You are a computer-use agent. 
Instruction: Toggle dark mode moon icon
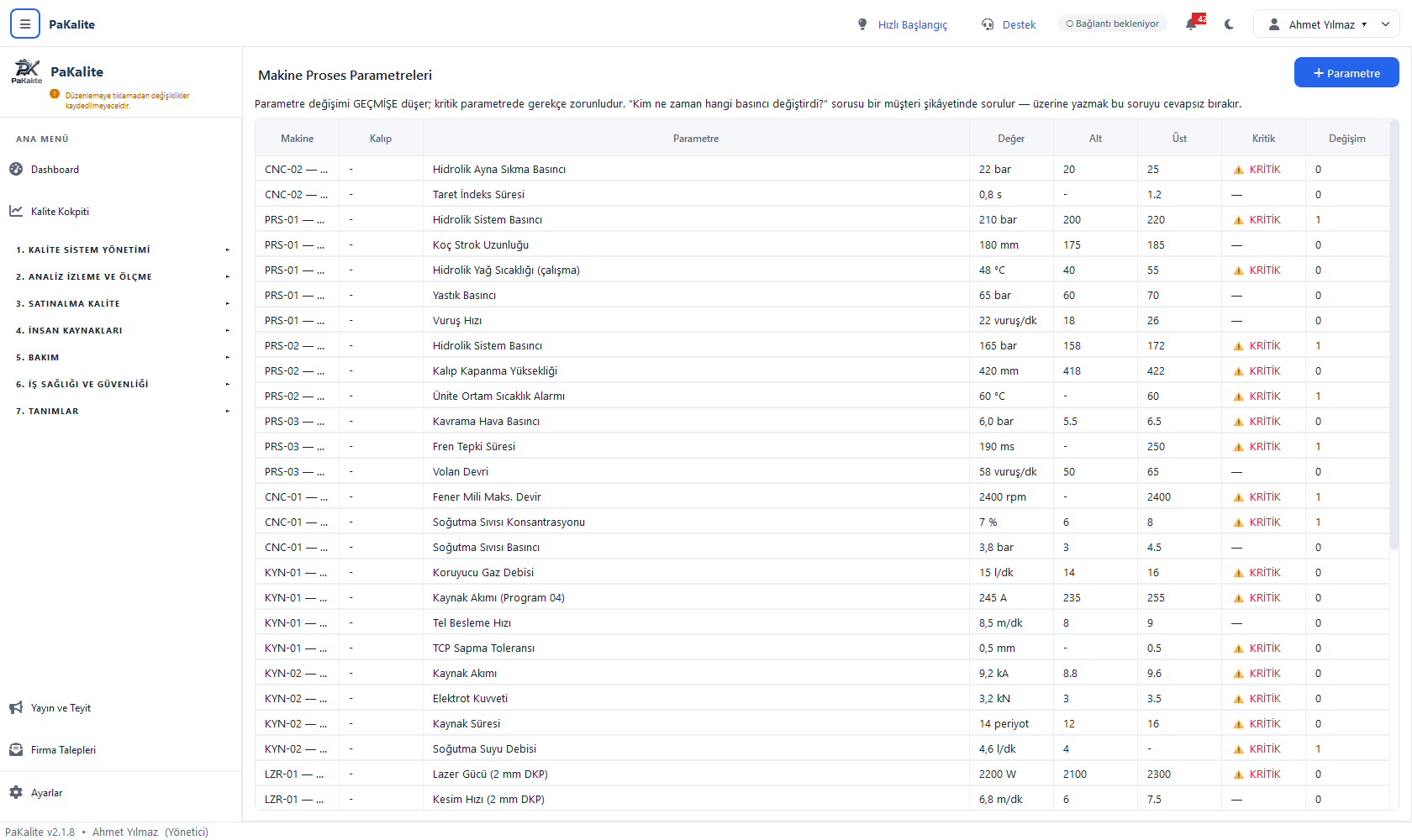point(1230,24)
